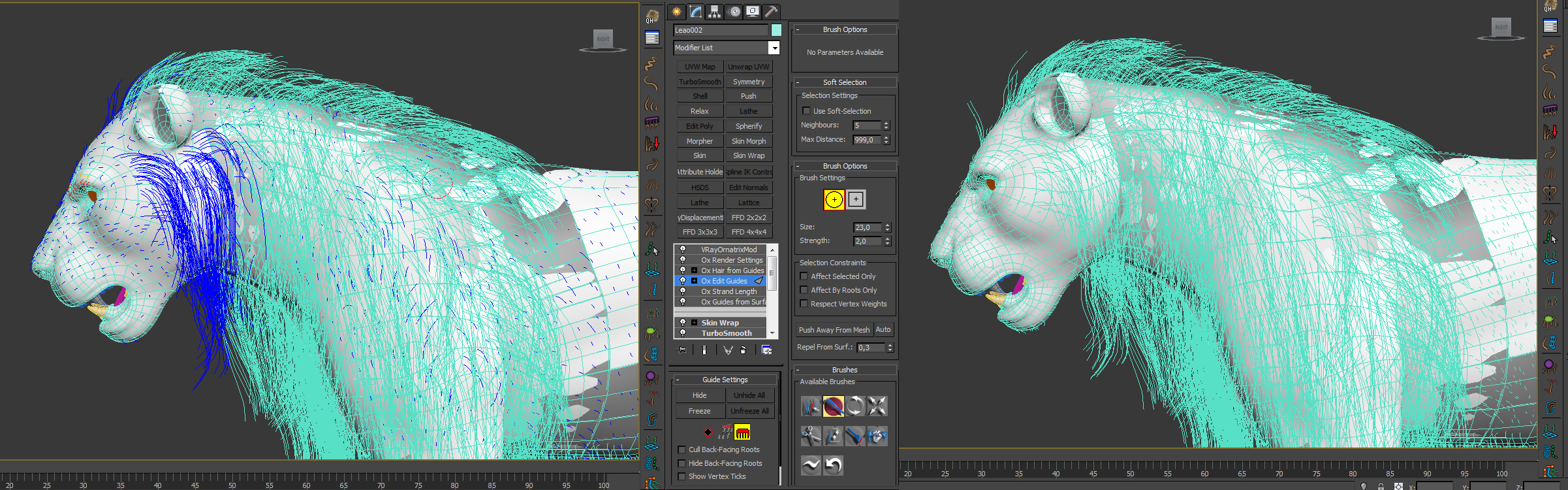Switch to the Hierarchy panel tab
The height and width of the screenshot is (490, 1568).
714,12
